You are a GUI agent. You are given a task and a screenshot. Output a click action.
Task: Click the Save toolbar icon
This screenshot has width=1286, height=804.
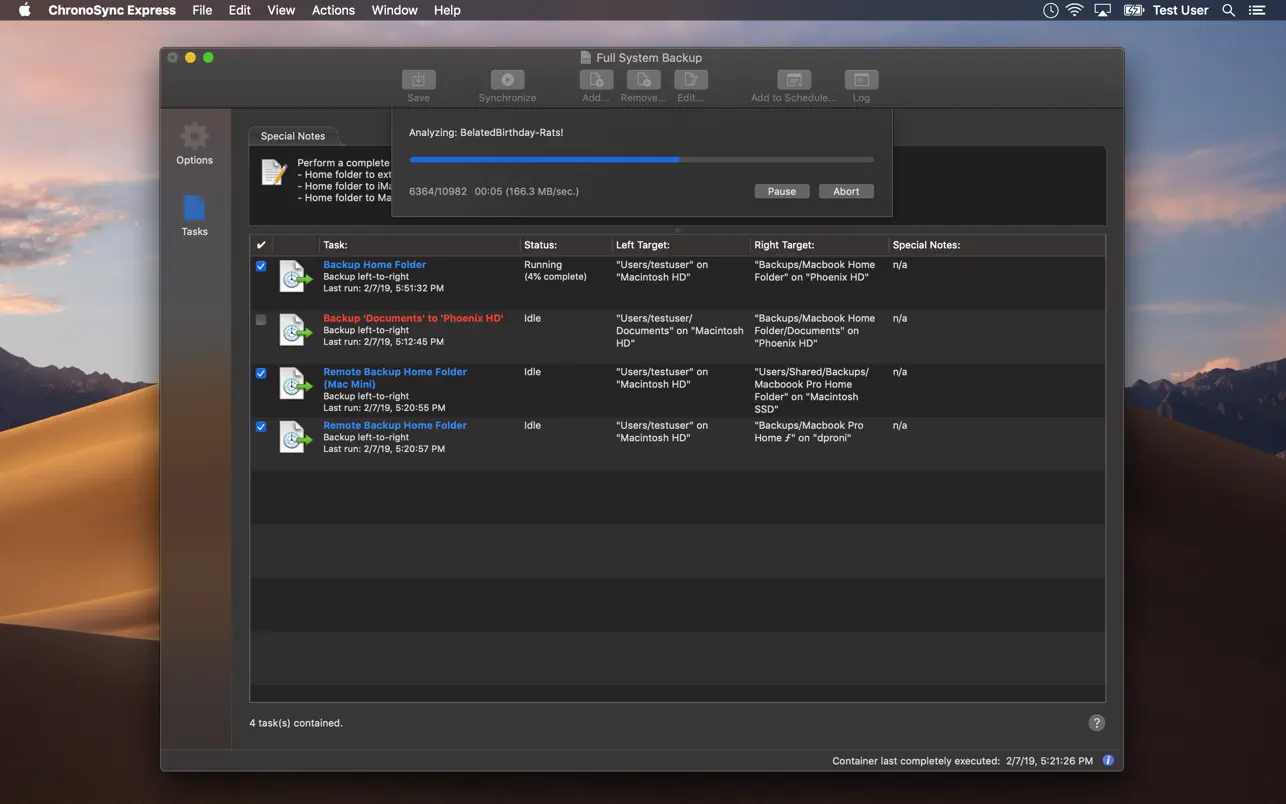click(418, 80)
